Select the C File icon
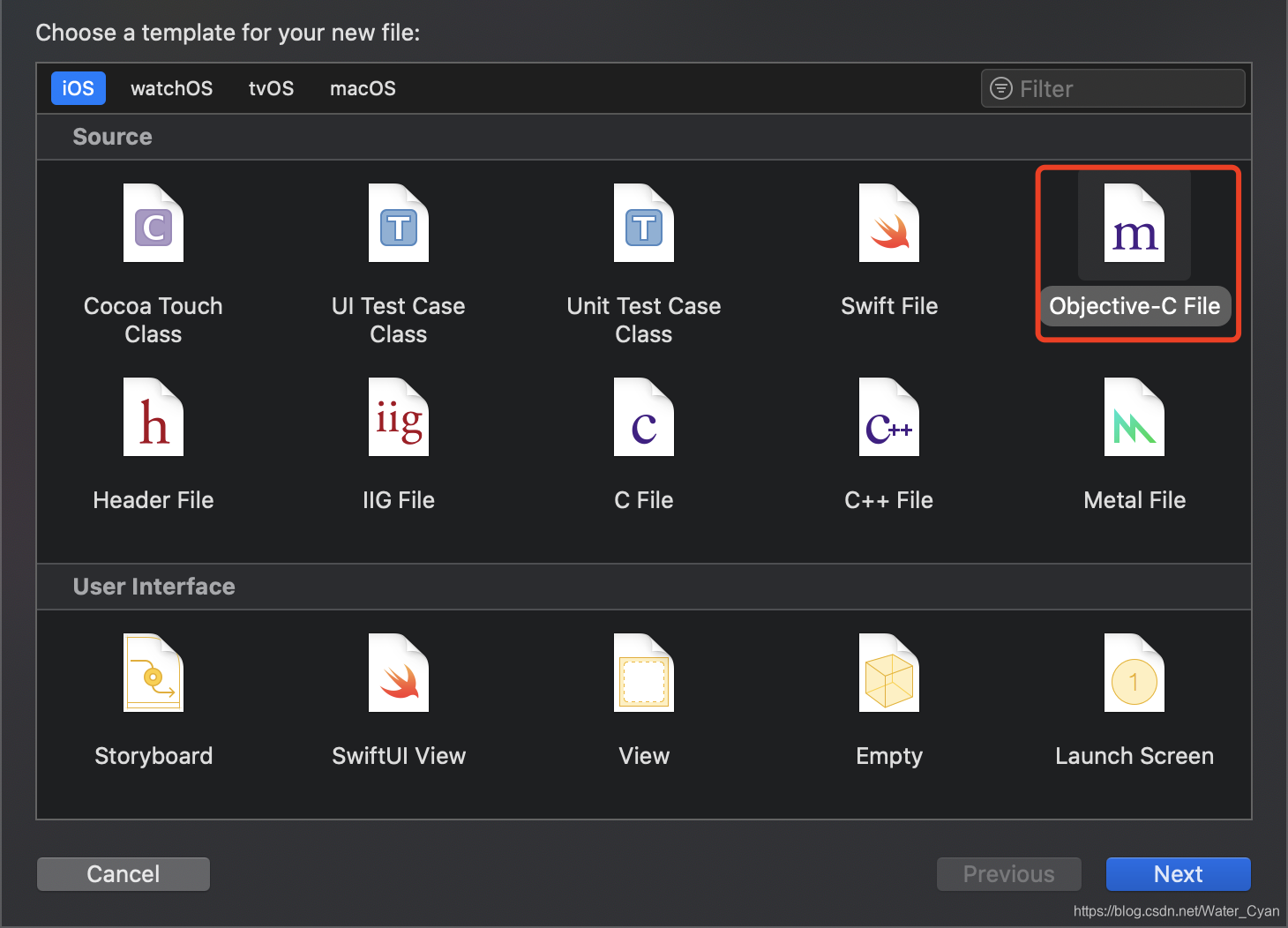 (x=644, y=417)
